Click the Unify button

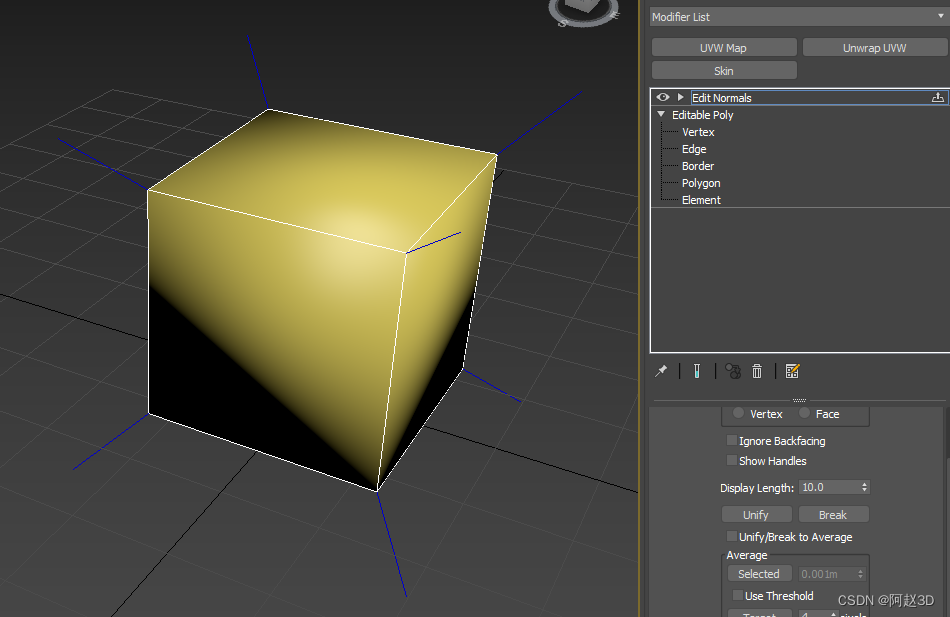[756, 515]
